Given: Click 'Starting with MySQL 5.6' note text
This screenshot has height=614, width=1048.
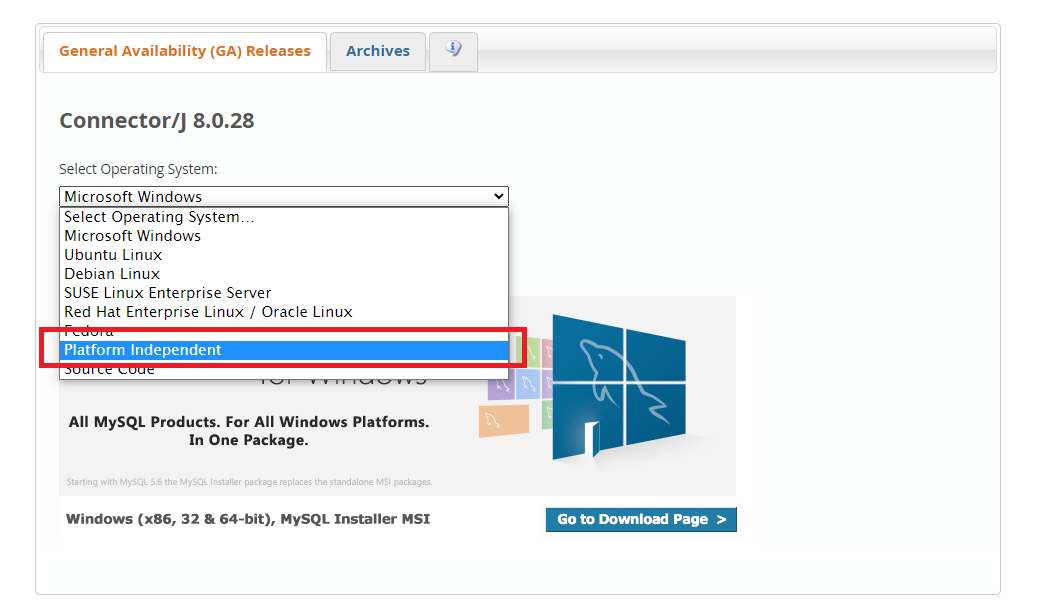Looking at the screenshot, I should tap(249, 482).
